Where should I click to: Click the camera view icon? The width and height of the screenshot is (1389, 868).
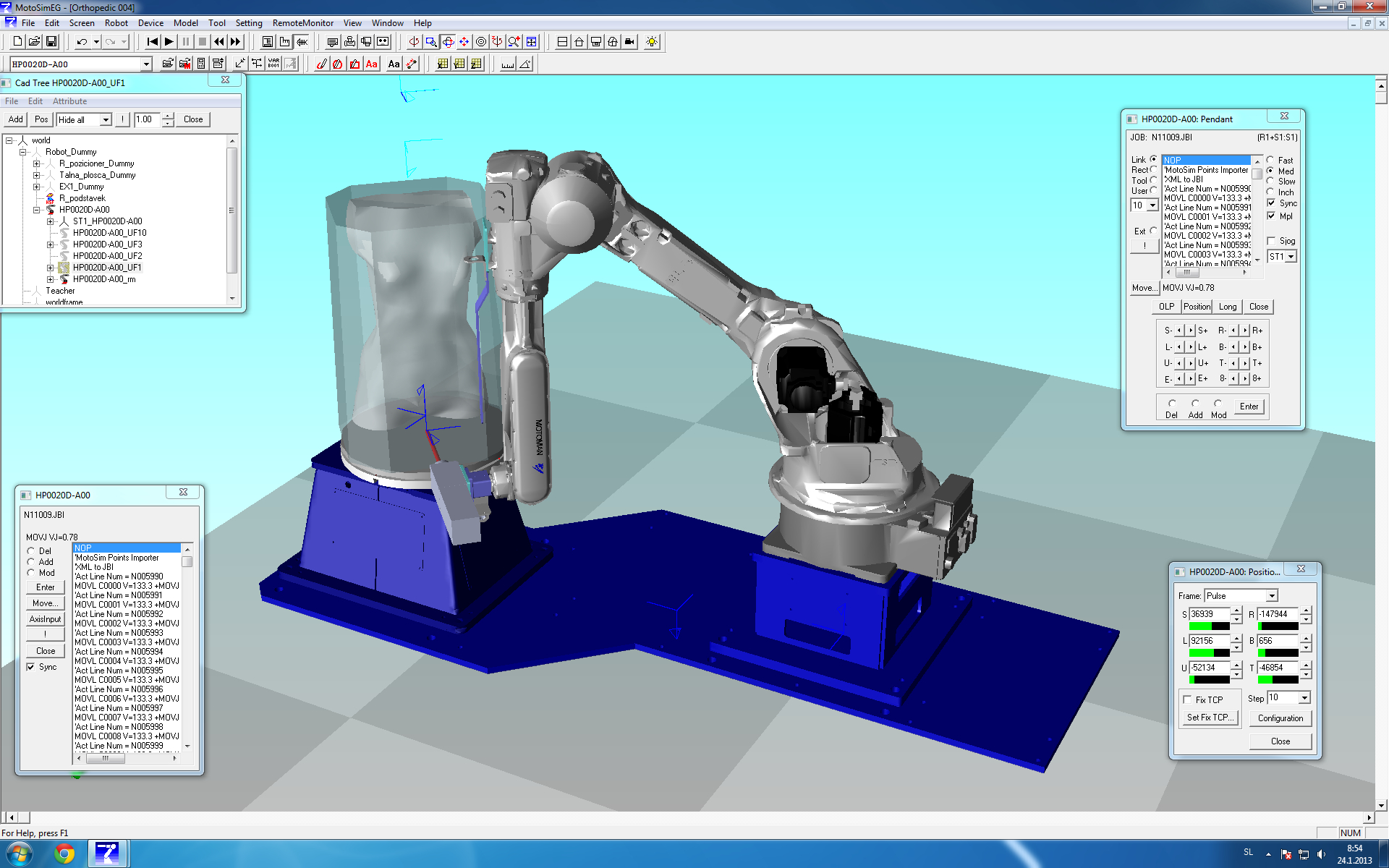tap(630, 42)
